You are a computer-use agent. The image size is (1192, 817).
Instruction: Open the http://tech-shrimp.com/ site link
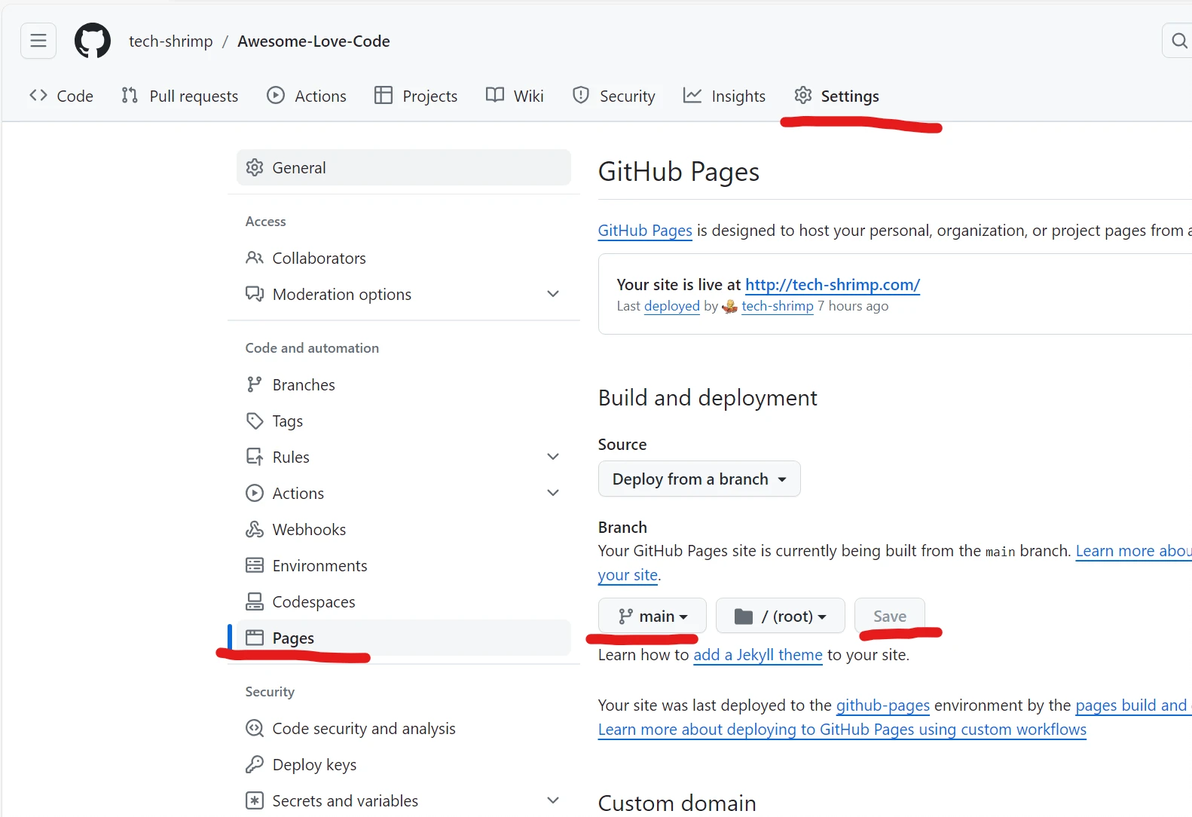832,285
